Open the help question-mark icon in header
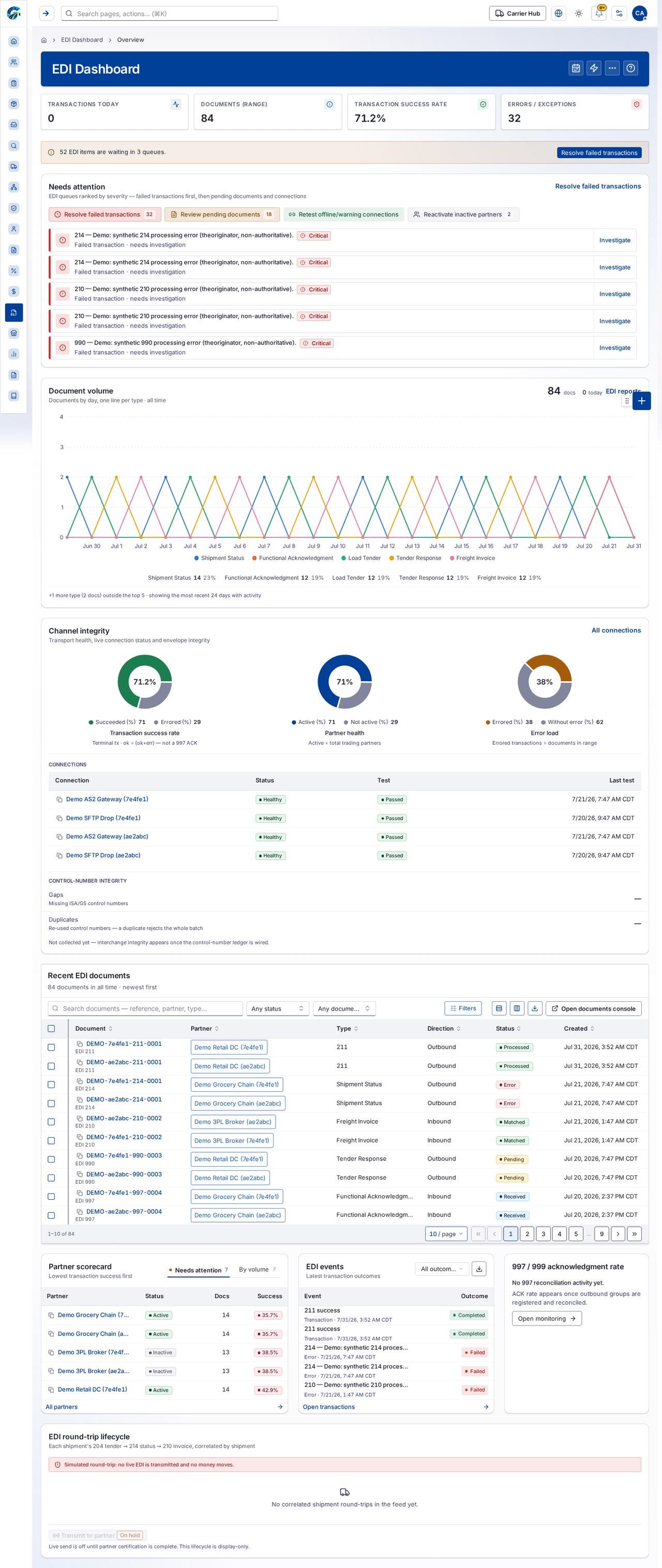The image size is (662, 1568). click(x=631, y=68)
